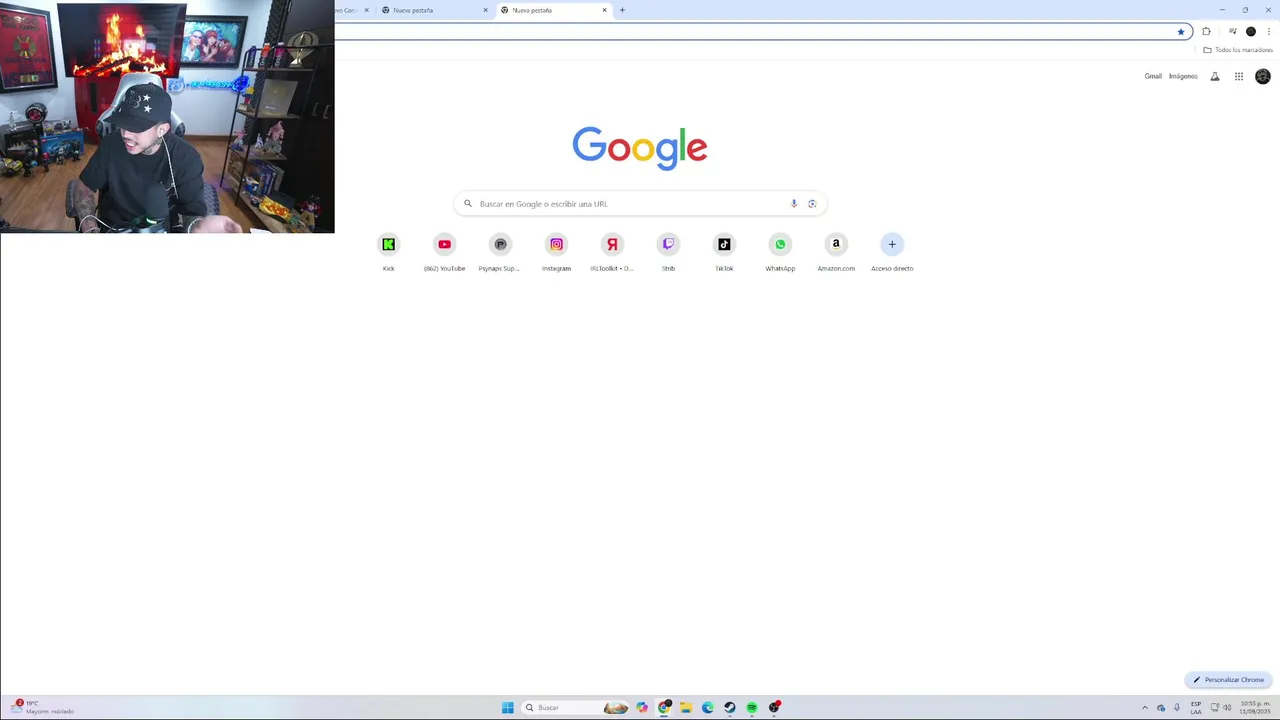1280x720 pixels.
Task: Open Chrome from the taskbar
Action: click(x=664, y=708)
